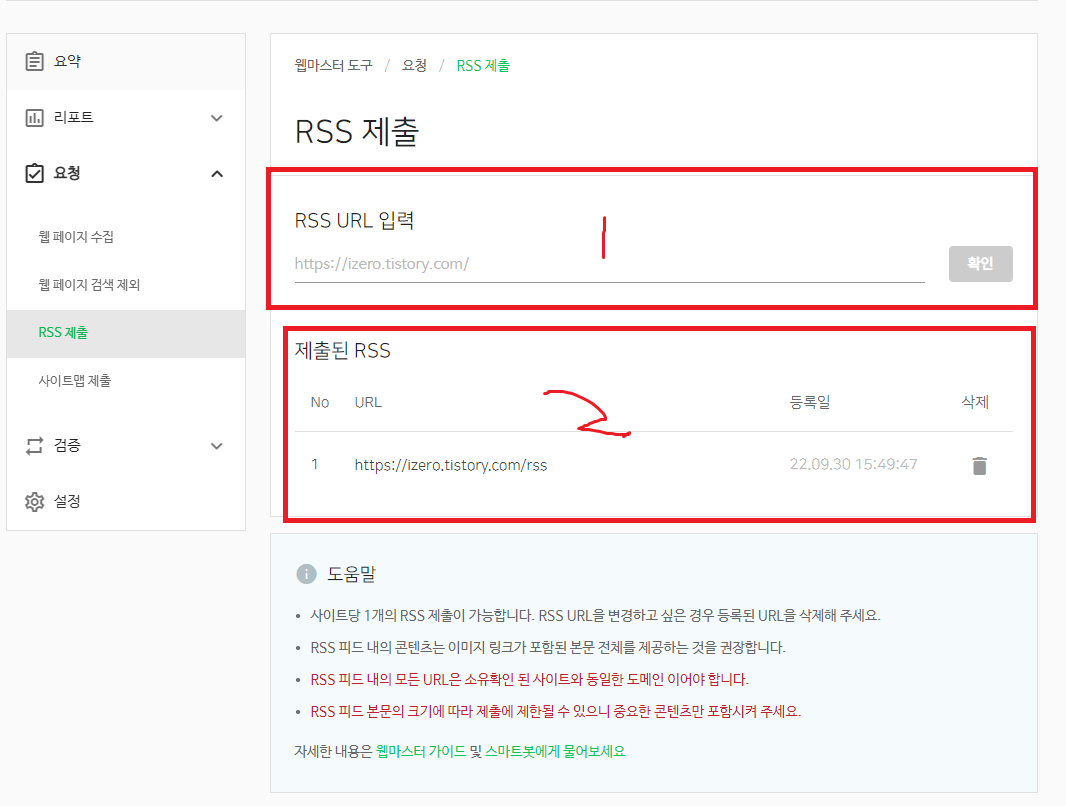
Task: Click the red help line about 본문의 크기
Action: point(555,712)
